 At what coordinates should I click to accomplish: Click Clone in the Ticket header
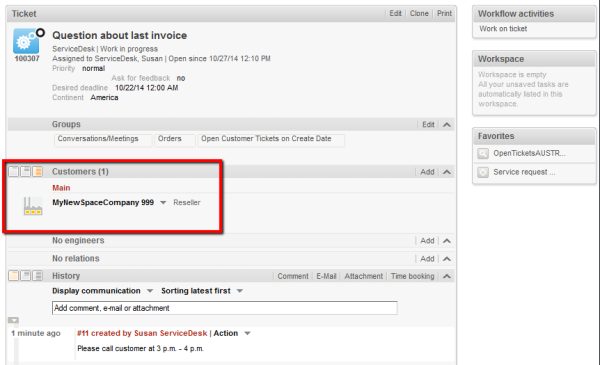tap(419, 13)
